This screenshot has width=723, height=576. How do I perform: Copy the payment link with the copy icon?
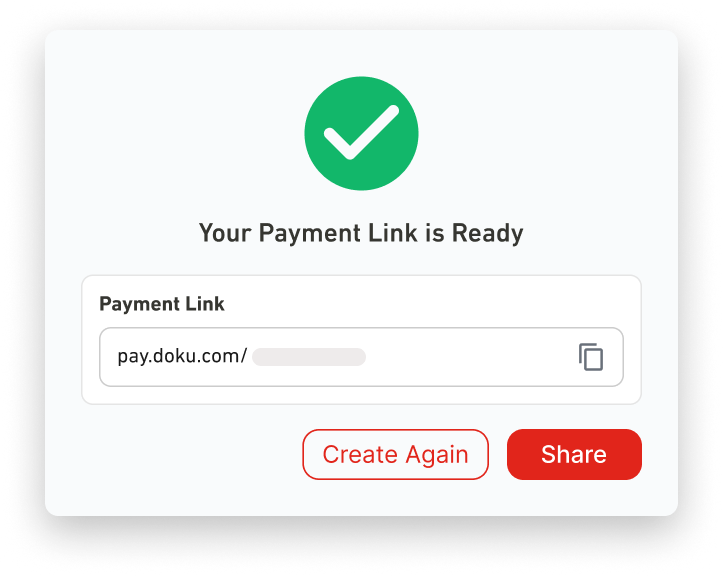point(591,356)
